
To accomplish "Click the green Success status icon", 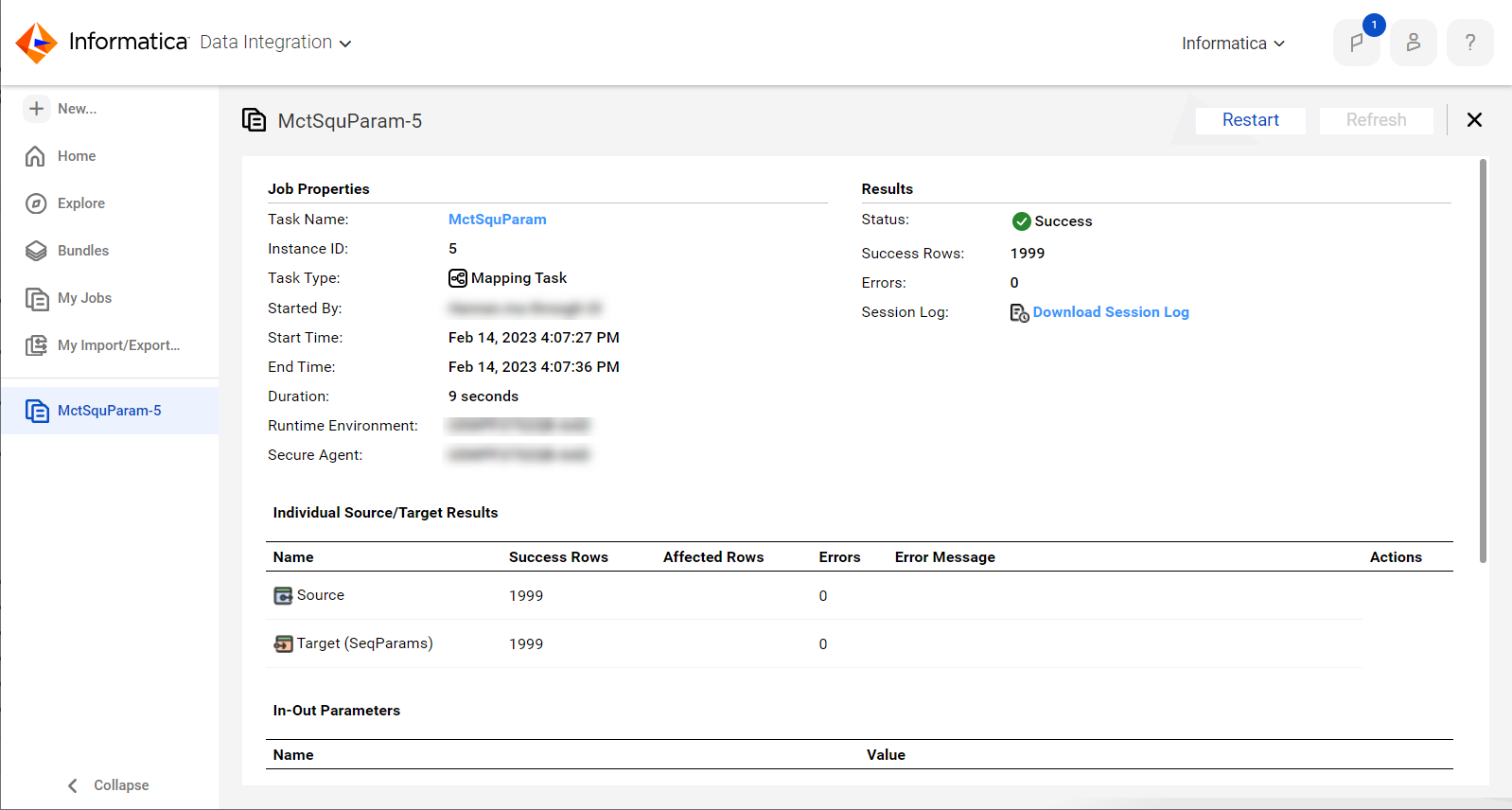I will point(1022,221).
